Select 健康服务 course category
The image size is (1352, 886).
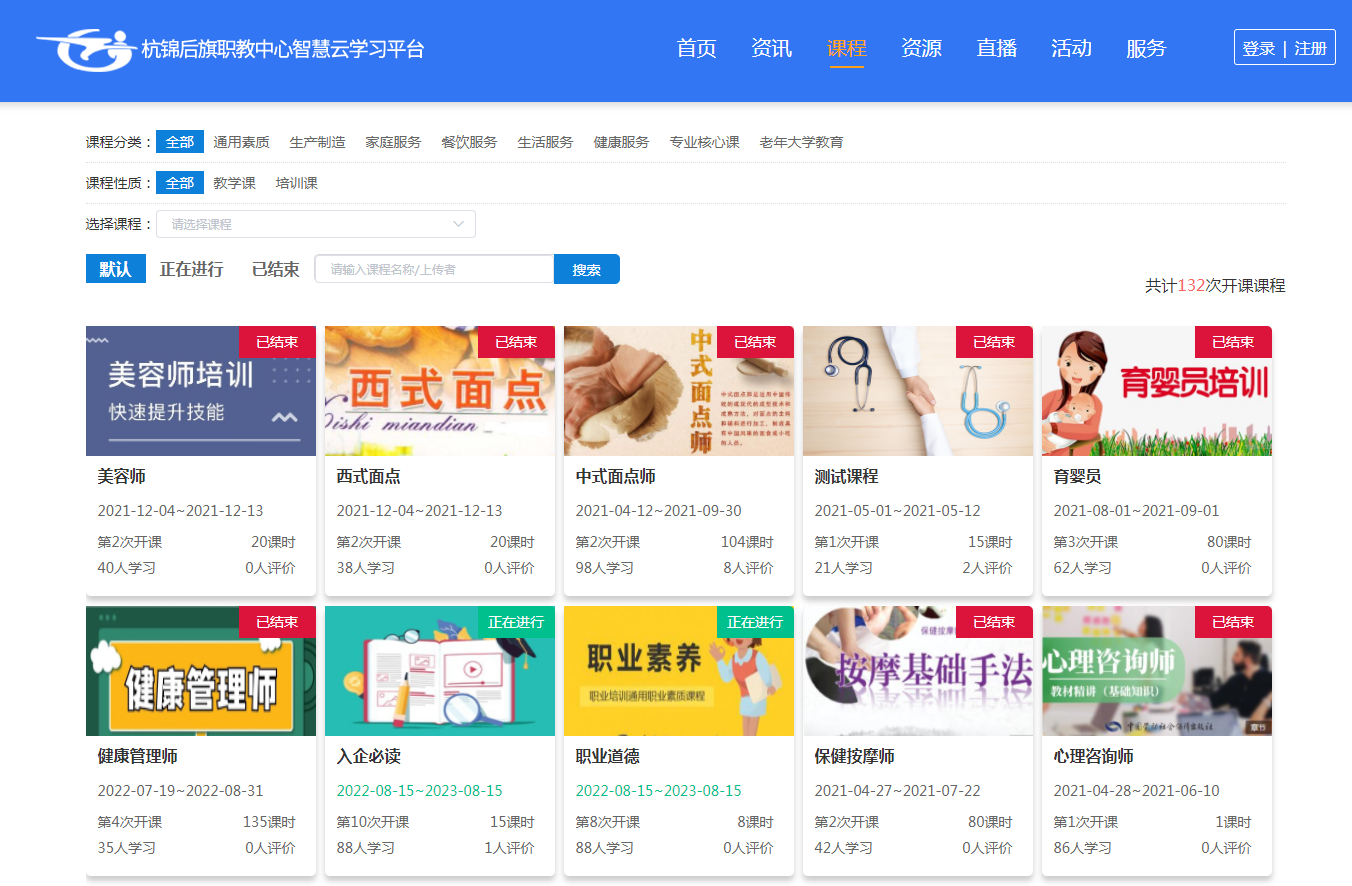click(621, 142)
